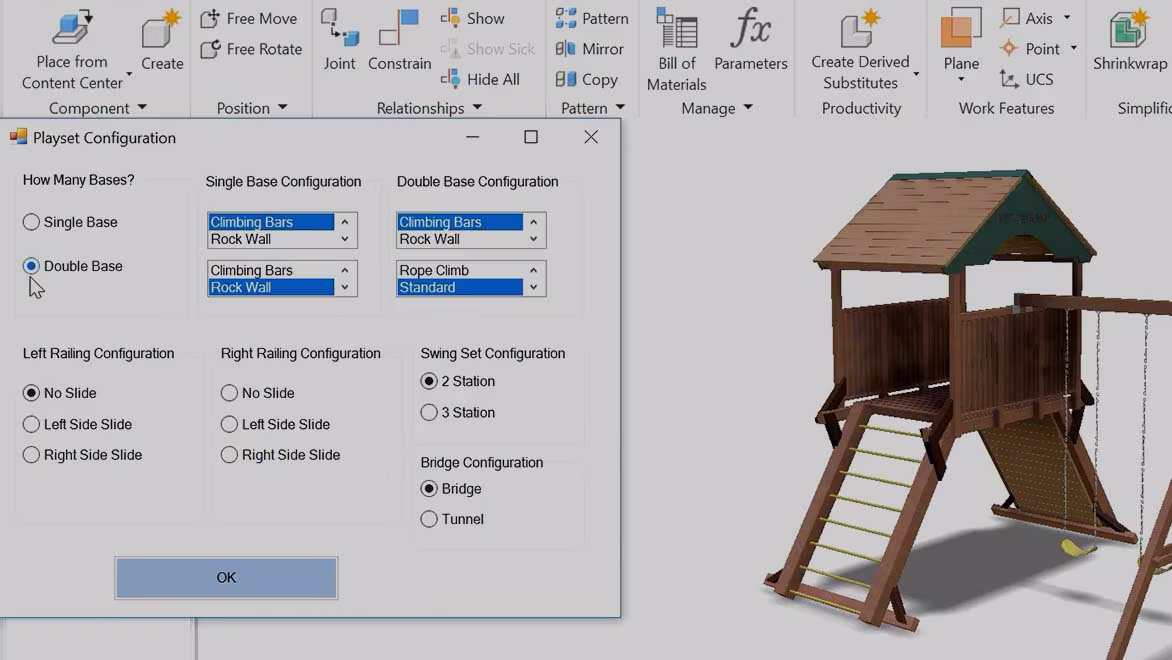Expand the Relationships panel dropdown
This screenshot has height=660, width=1172.
coord(477,108)
